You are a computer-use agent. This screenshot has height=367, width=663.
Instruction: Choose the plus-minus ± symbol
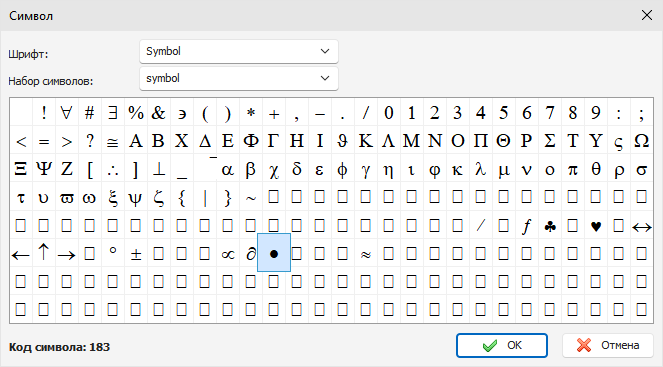coord(136,254)
